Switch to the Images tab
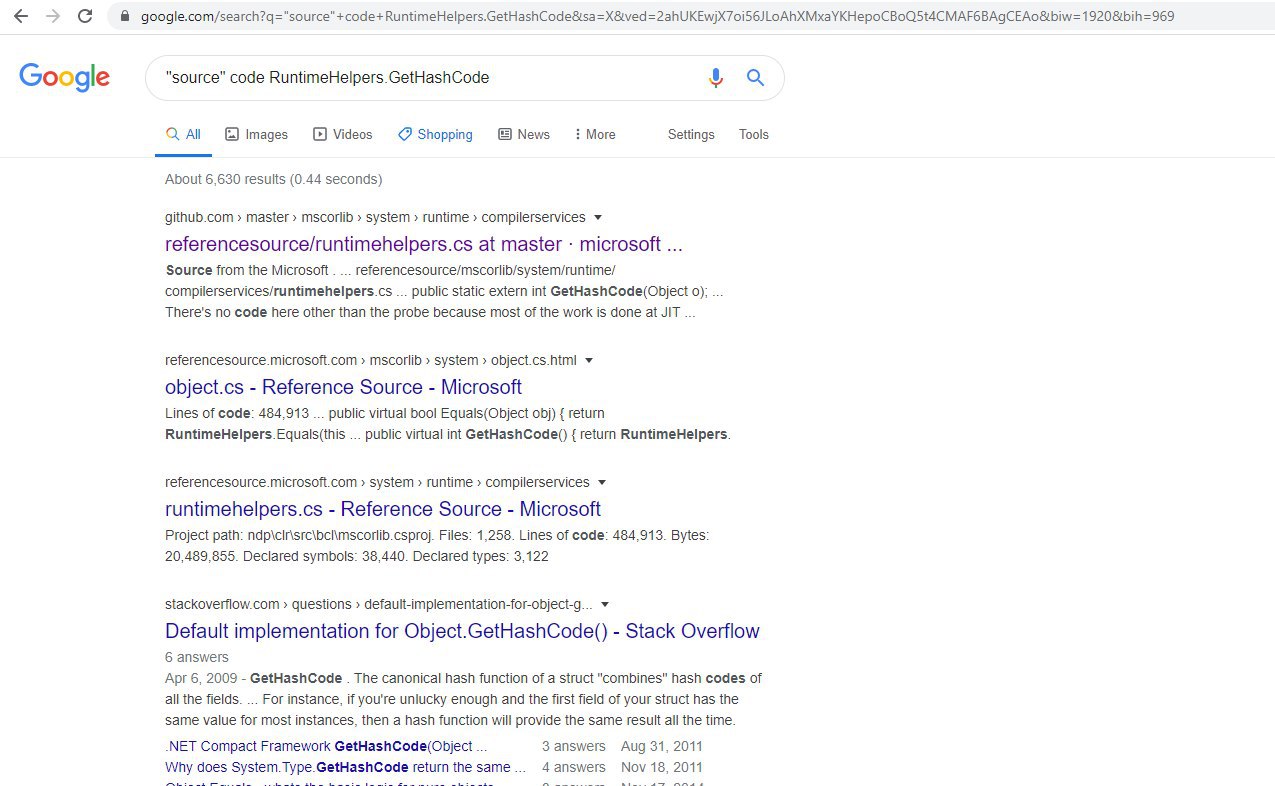1275x786 pixels. point(256,134)
